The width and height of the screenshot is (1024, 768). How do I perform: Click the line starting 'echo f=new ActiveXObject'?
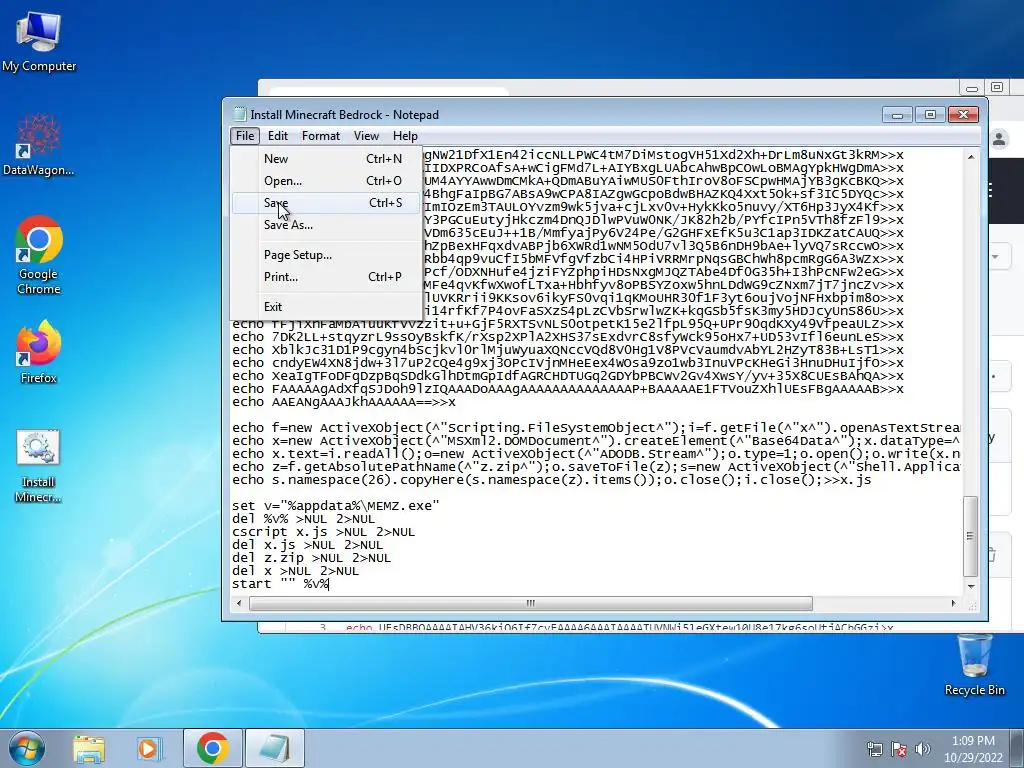pos(596,428)
